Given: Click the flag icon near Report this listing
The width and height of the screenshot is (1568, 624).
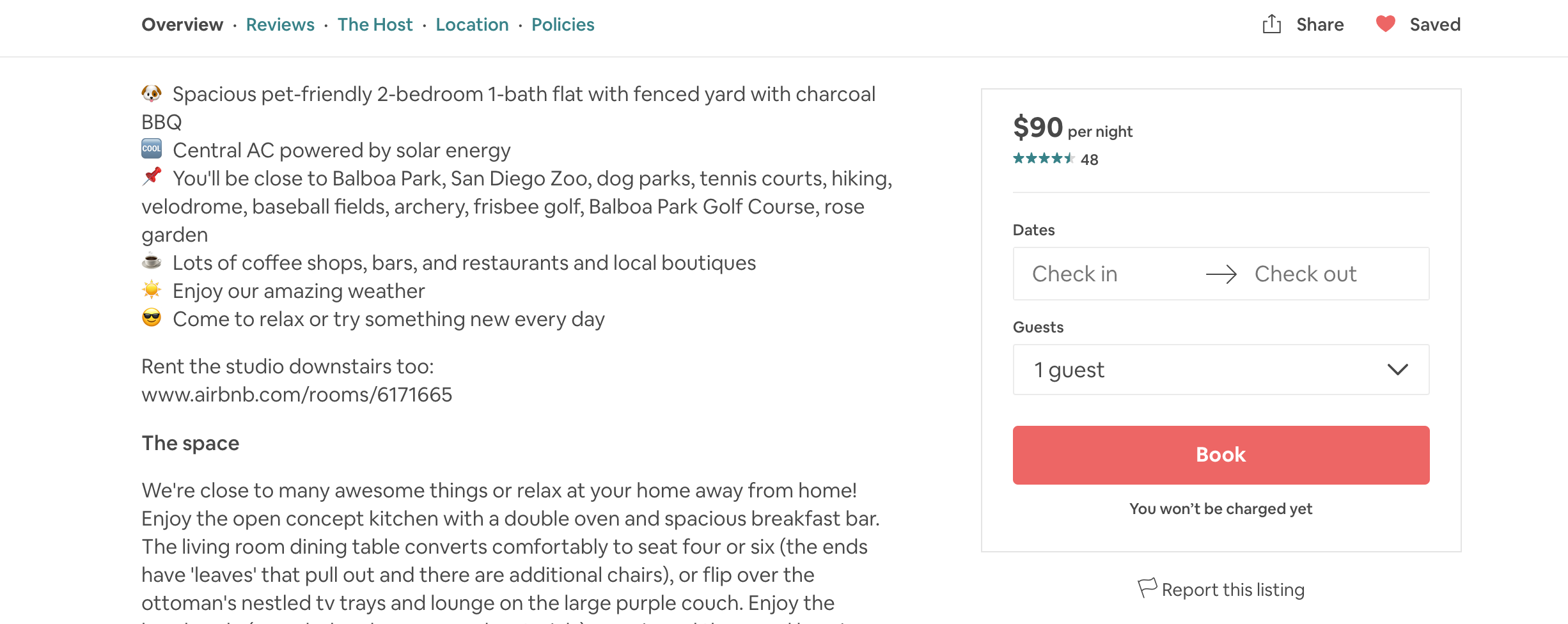Looking at the screenshot, I should click(x=1147, y=588).
